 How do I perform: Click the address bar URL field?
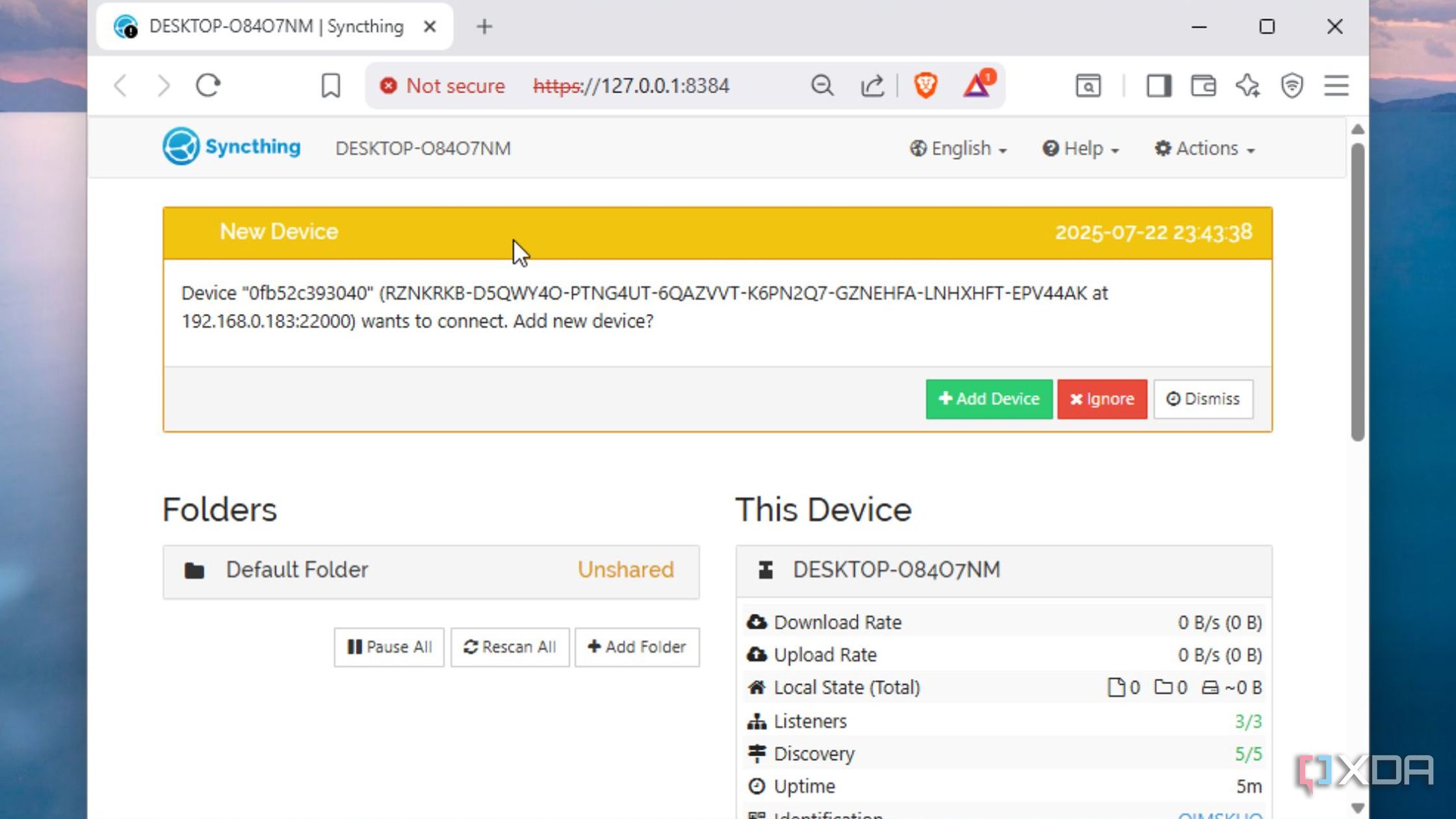[x=650, y=85]
